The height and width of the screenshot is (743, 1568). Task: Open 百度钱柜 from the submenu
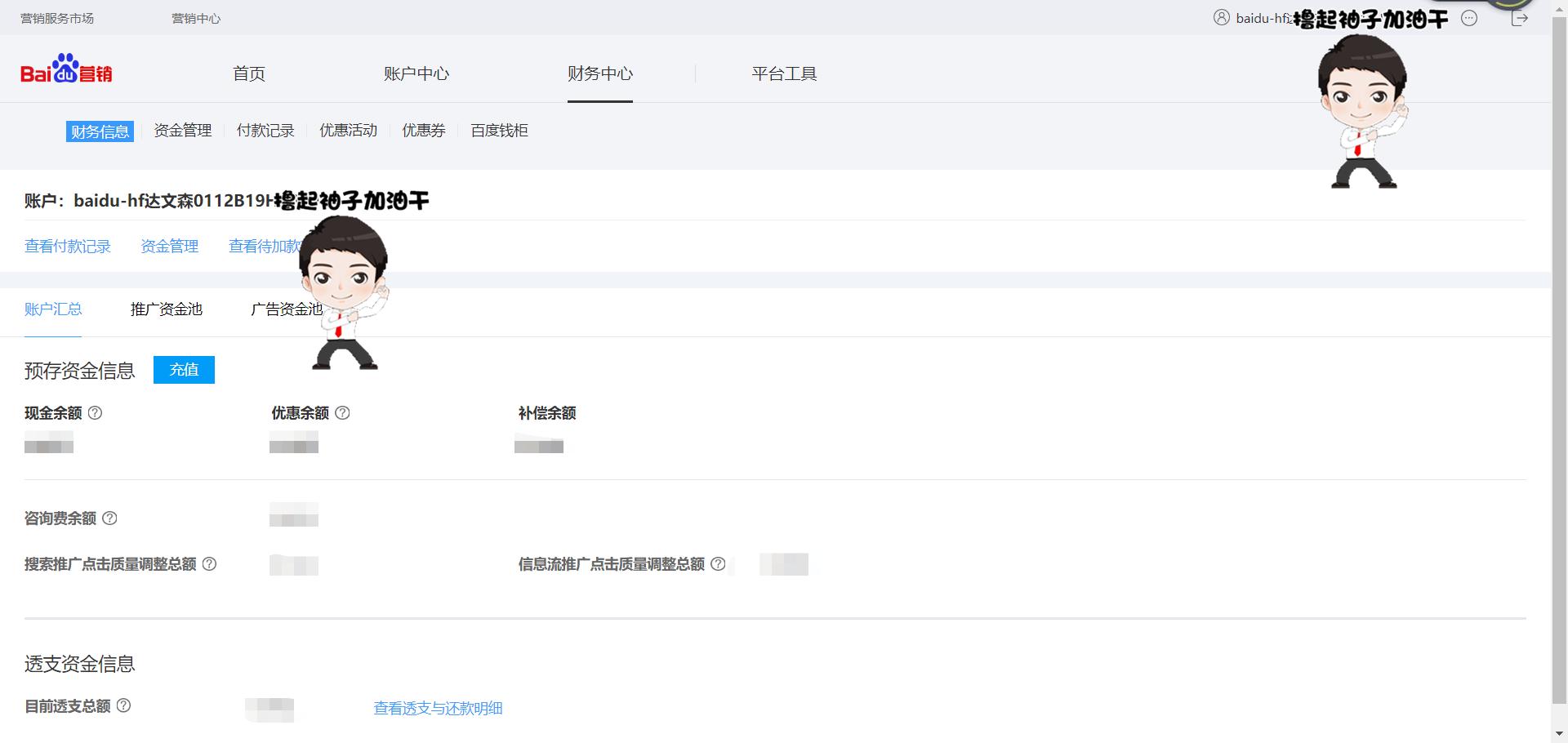point(500,130)
